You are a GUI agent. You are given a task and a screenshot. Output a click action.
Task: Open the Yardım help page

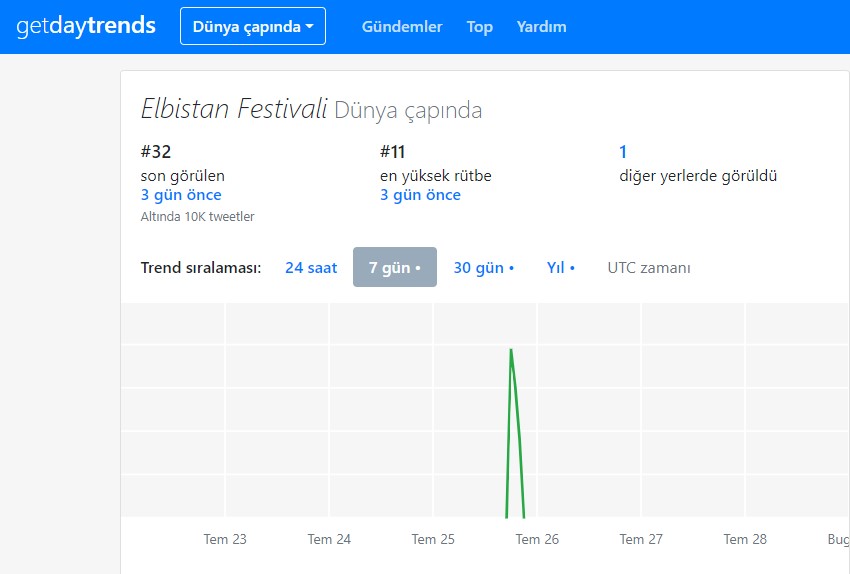click(541, 27)
